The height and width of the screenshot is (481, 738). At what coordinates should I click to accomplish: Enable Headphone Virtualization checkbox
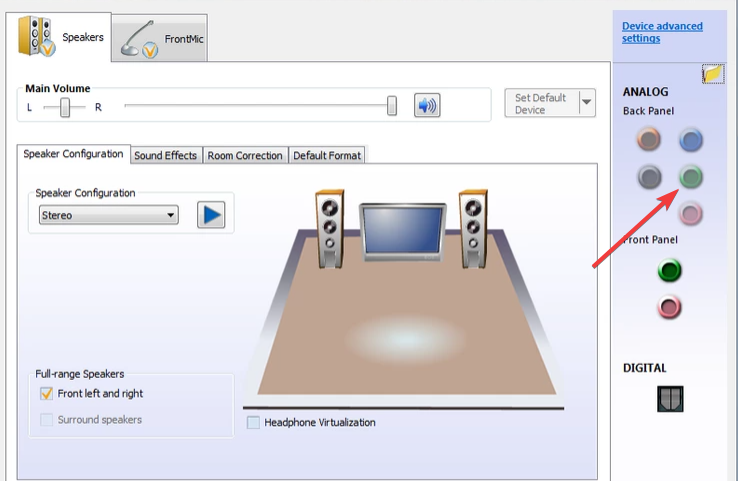[253, 422]
